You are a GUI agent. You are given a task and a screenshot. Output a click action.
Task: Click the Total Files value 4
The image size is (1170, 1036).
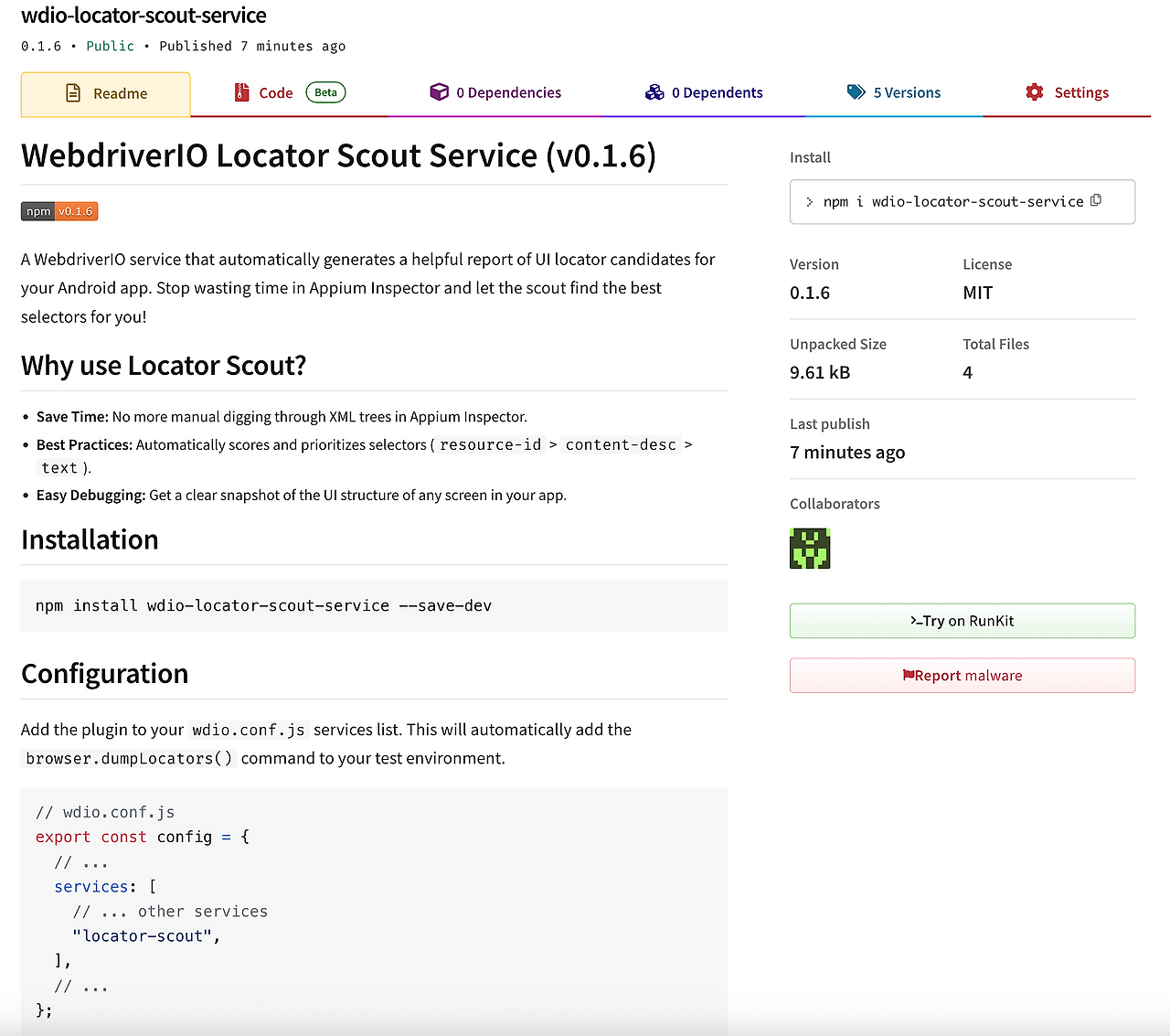coord(967,372)
